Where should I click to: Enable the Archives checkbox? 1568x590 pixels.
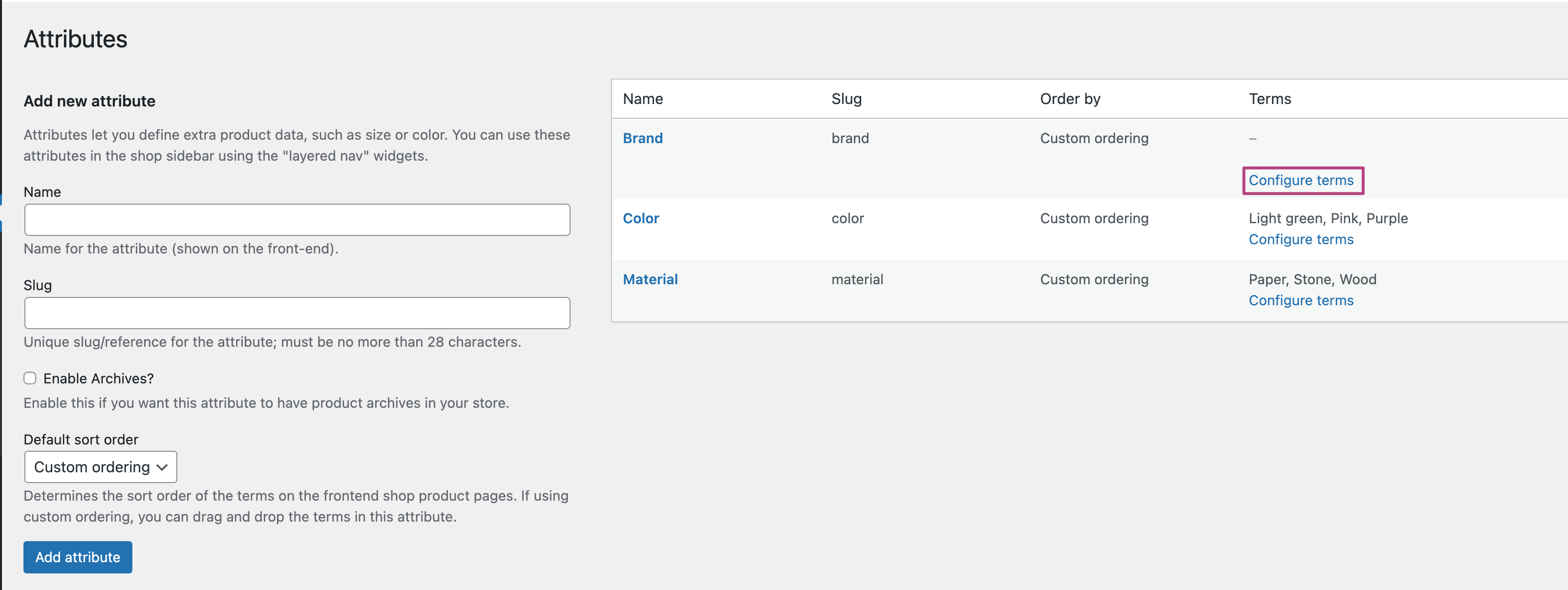tap(30, 378)
